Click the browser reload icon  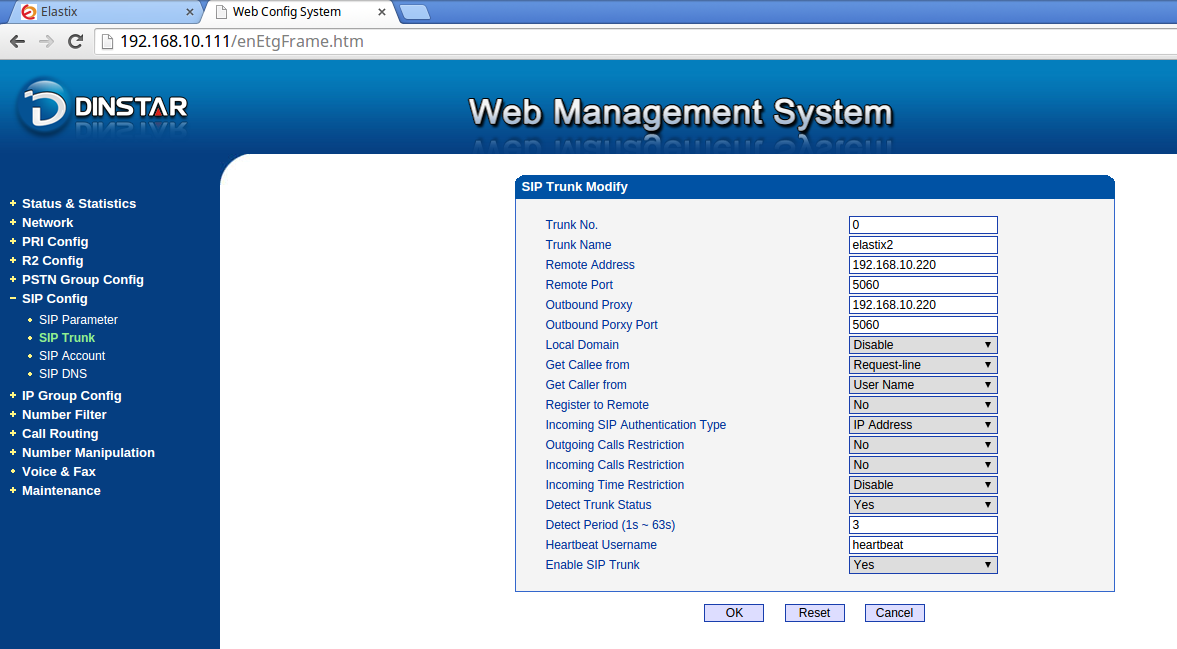pyautogui.click(x=75, y=41)
